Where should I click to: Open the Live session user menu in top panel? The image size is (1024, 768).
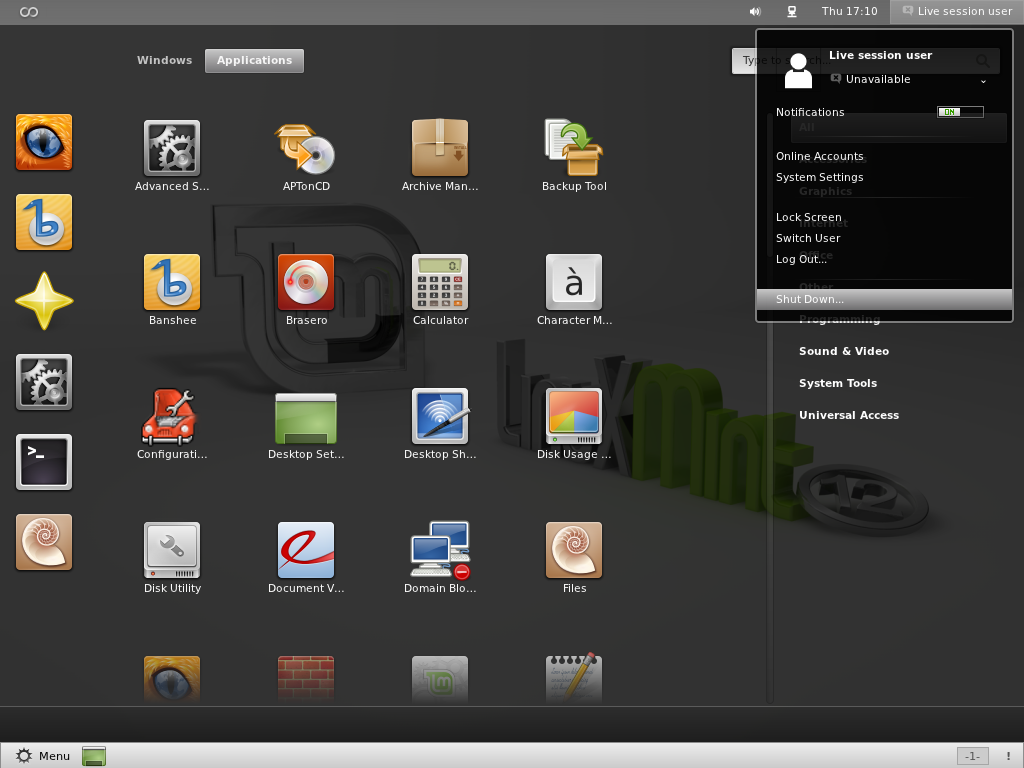[957, 11]
